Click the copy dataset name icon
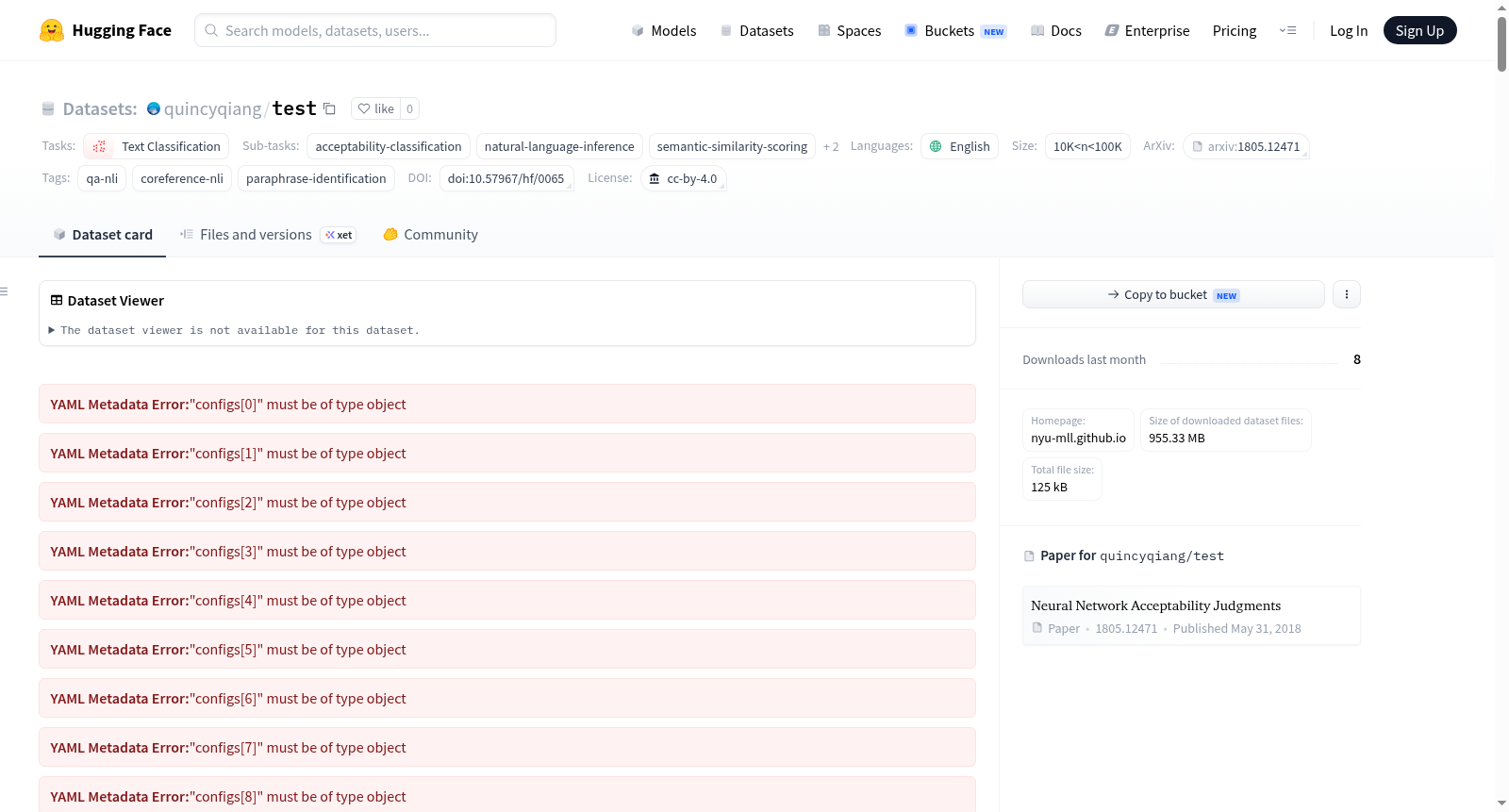The image size is (1509, 812). click(x=329, y=108)
